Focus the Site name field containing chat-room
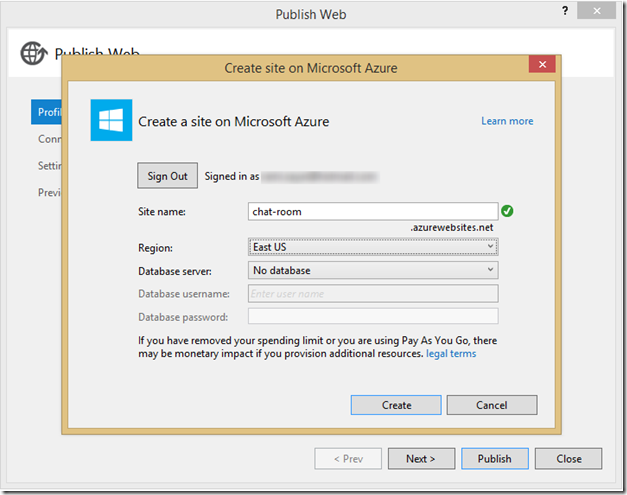Viewport: 627px width, 495px height. pos(373,211)
